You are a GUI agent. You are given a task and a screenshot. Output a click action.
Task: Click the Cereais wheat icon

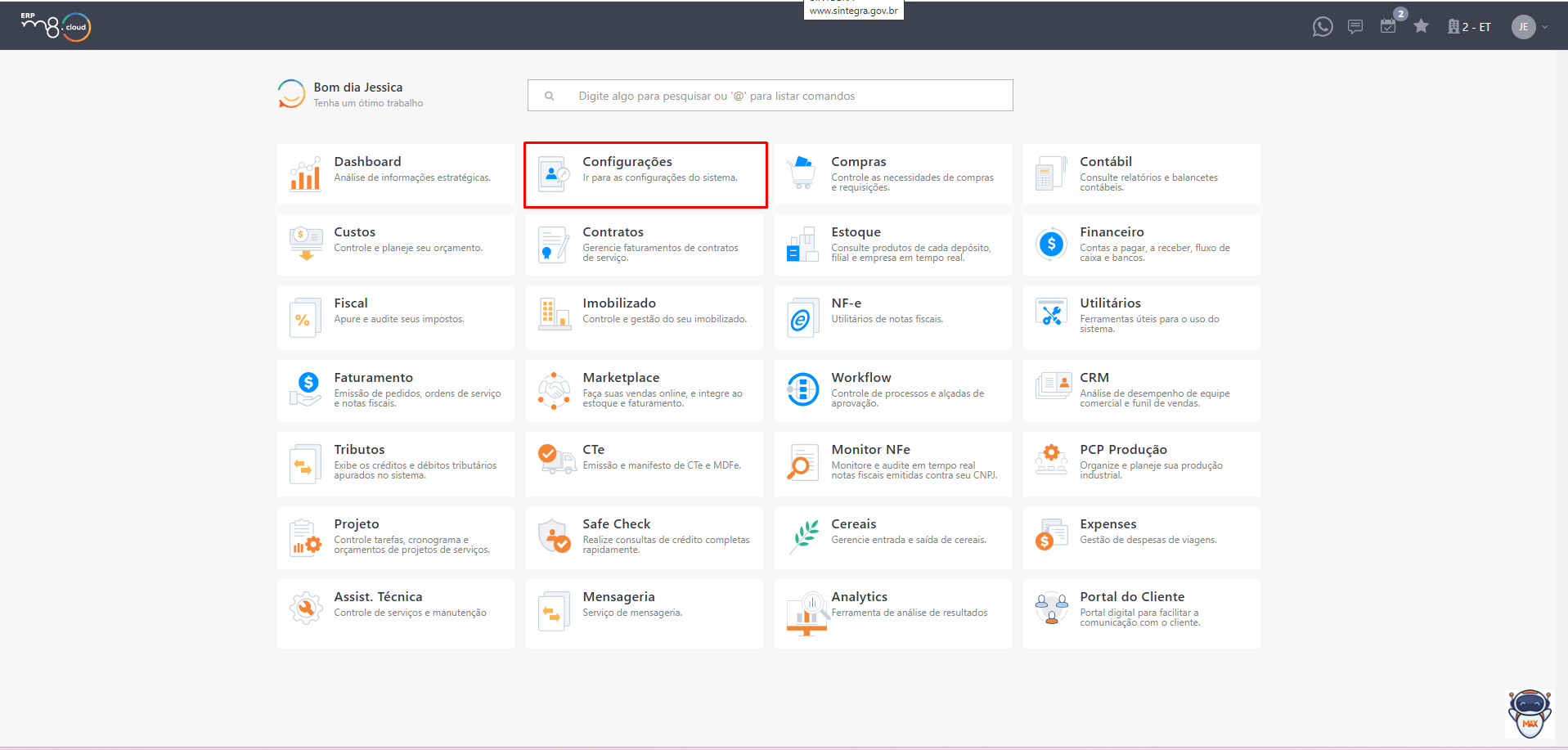tap(805, 537)
